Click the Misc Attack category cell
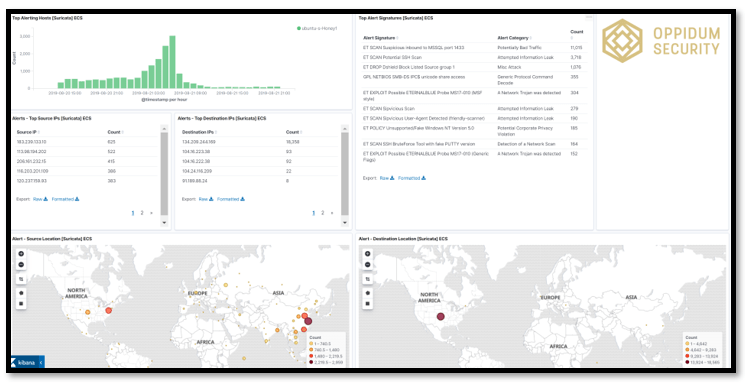The width and height of the screenshot is (745, 384). coord(508,67)
